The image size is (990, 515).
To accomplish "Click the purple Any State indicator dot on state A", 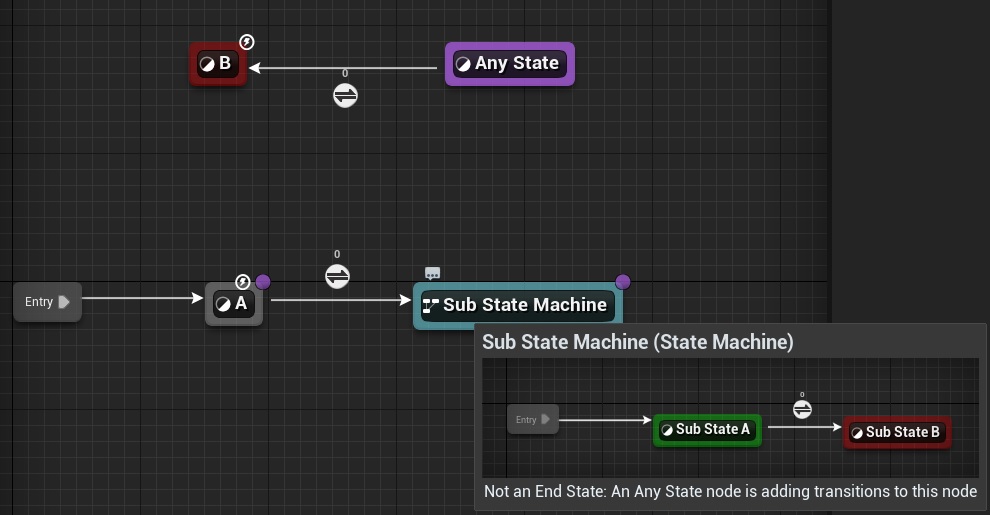I will [263, 282].
